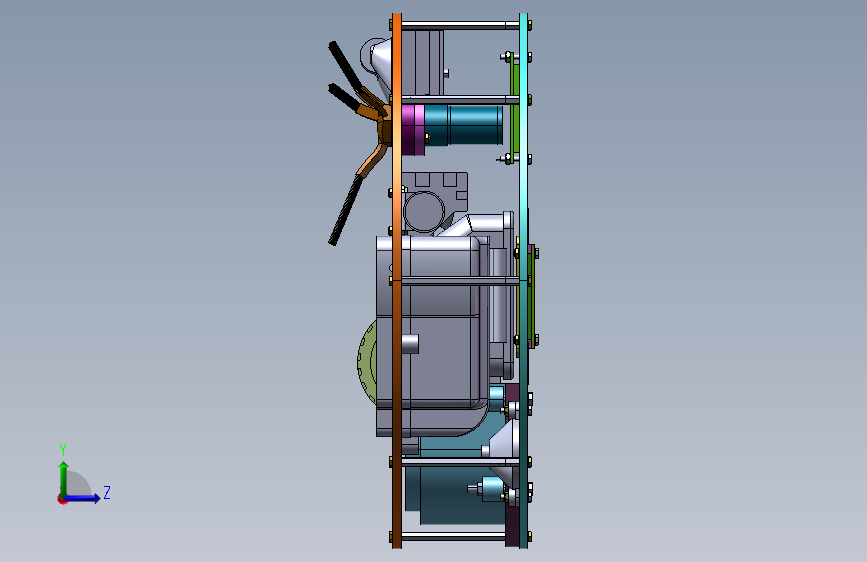Select the green plate outside the cyan panel
This screenshot has width=867, height=562.
(531, 296)
